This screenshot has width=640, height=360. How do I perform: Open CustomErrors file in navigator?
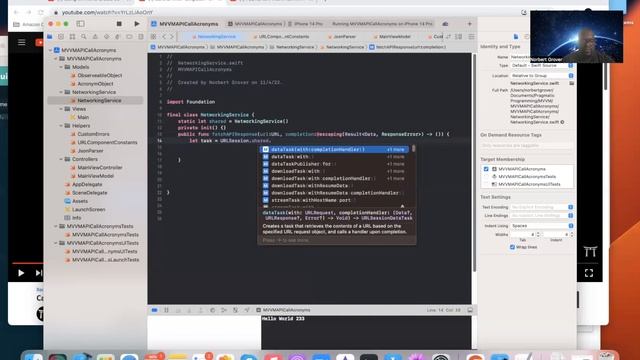(93, 134)
